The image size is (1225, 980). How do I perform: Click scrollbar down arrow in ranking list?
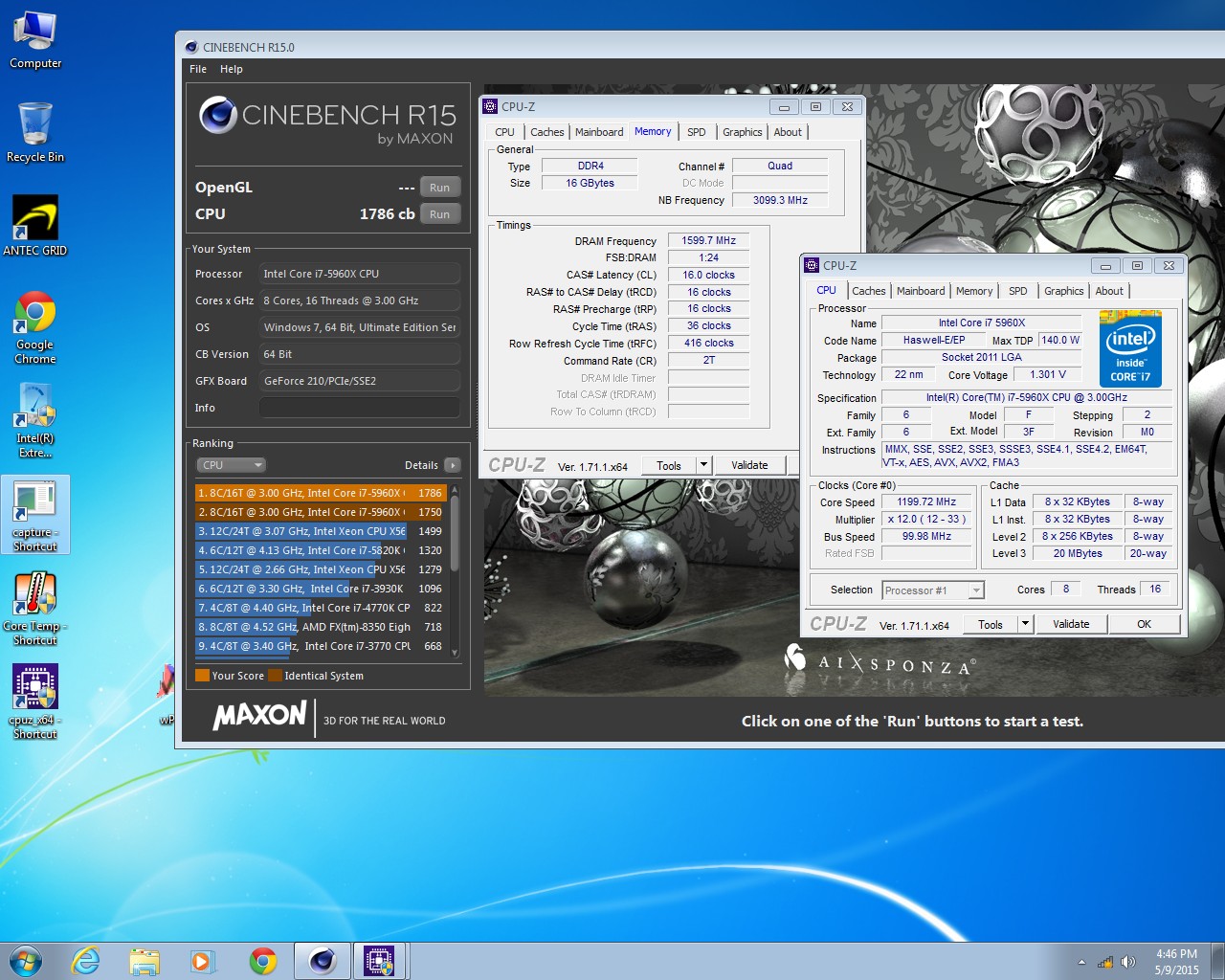point(455,653)
